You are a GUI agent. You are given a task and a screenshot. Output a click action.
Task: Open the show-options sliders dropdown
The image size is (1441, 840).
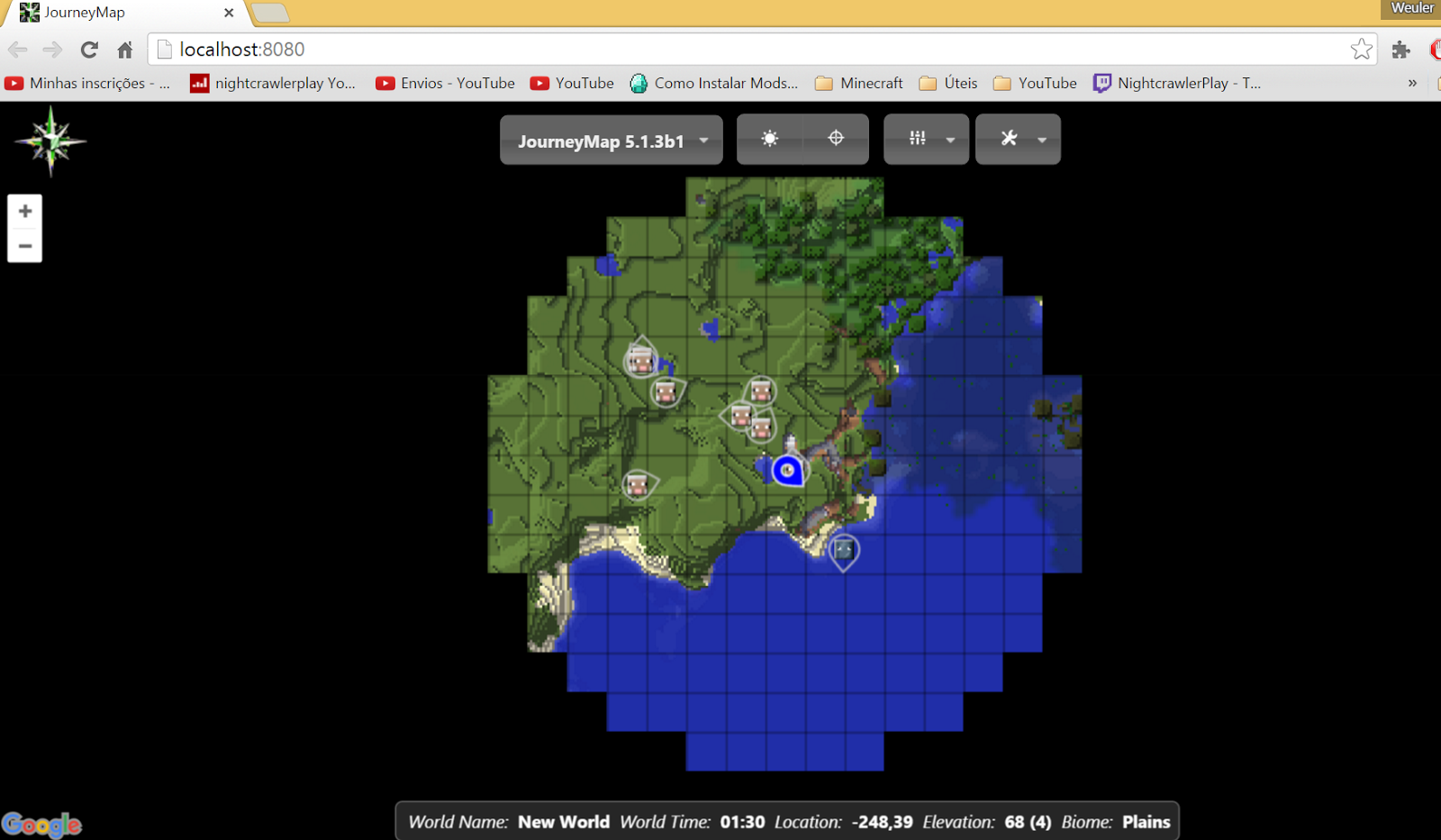pyautogui.click(x=927, y=139)
